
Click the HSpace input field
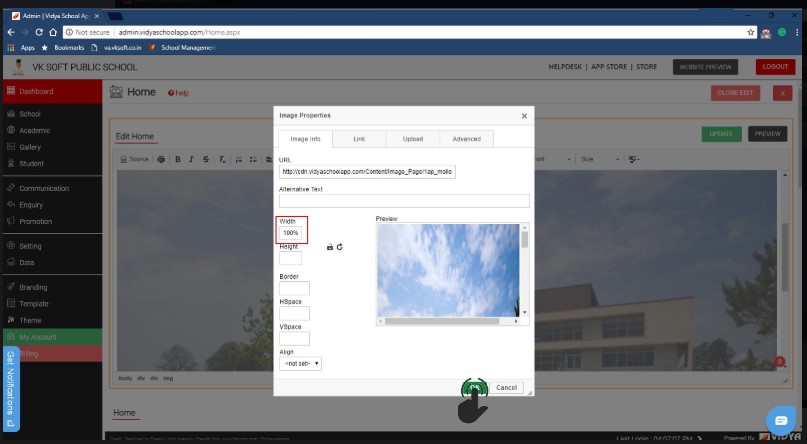294,313
